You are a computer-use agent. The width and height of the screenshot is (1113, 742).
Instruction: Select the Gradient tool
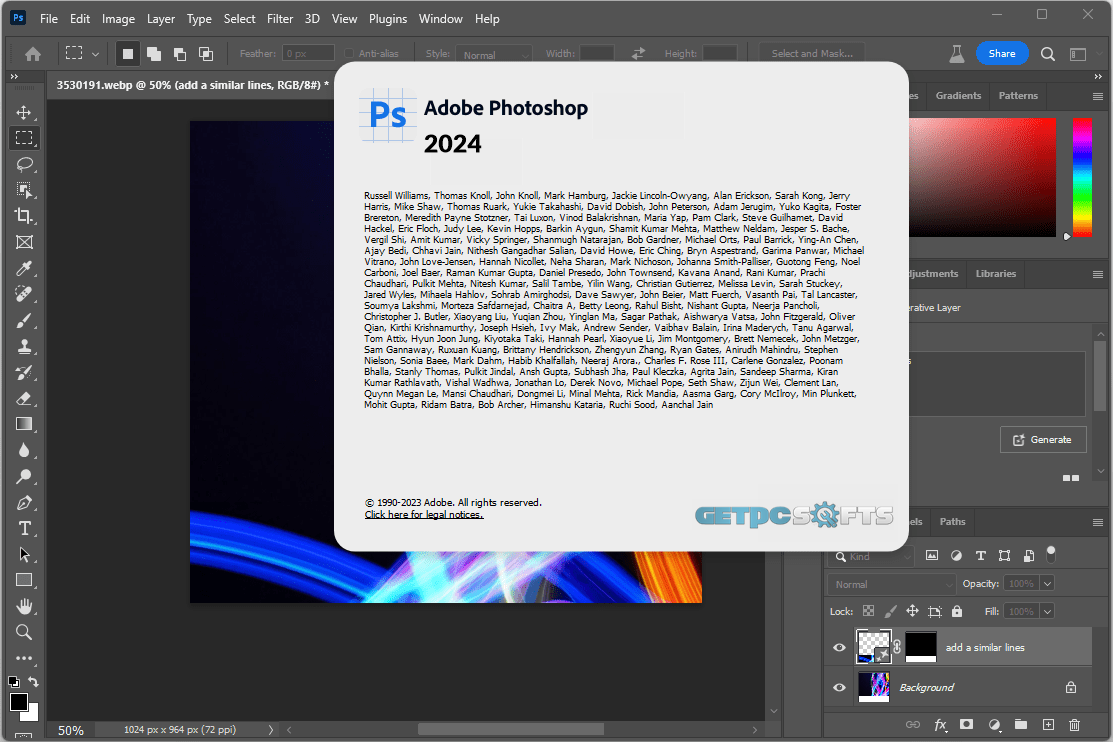[x=24, y=424]
